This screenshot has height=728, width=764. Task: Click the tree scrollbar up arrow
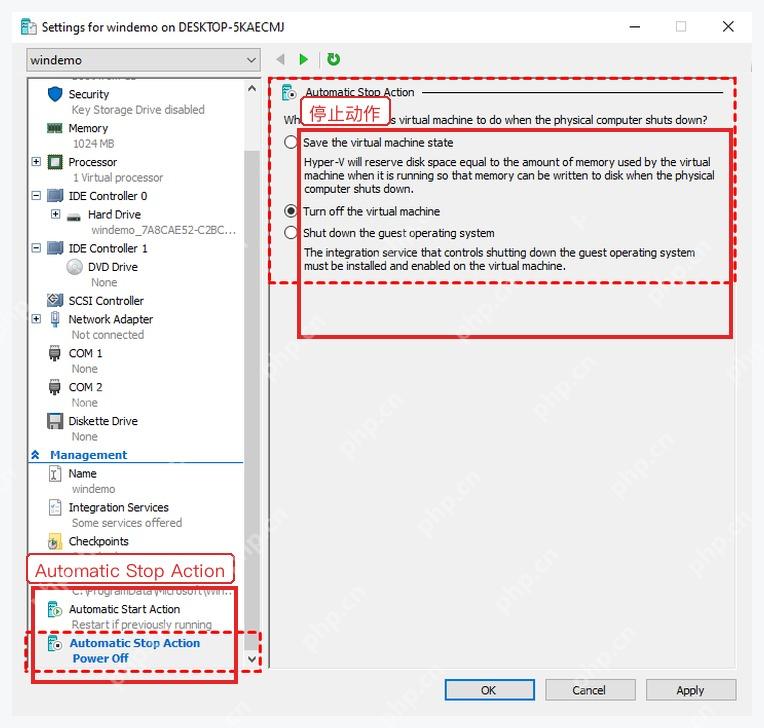[x=252, y=88]
